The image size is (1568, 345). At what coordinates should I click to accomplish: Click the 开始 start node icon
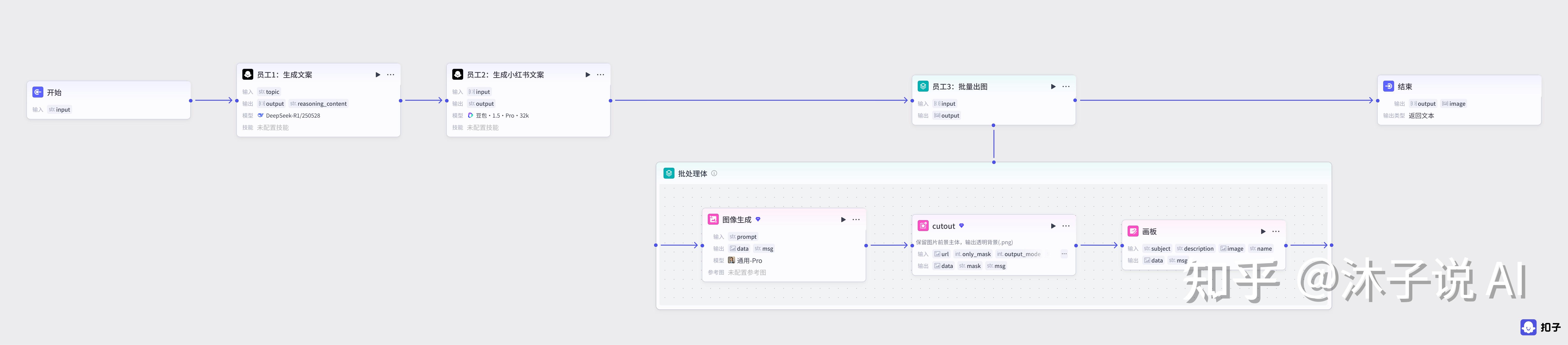click(38, 92)
